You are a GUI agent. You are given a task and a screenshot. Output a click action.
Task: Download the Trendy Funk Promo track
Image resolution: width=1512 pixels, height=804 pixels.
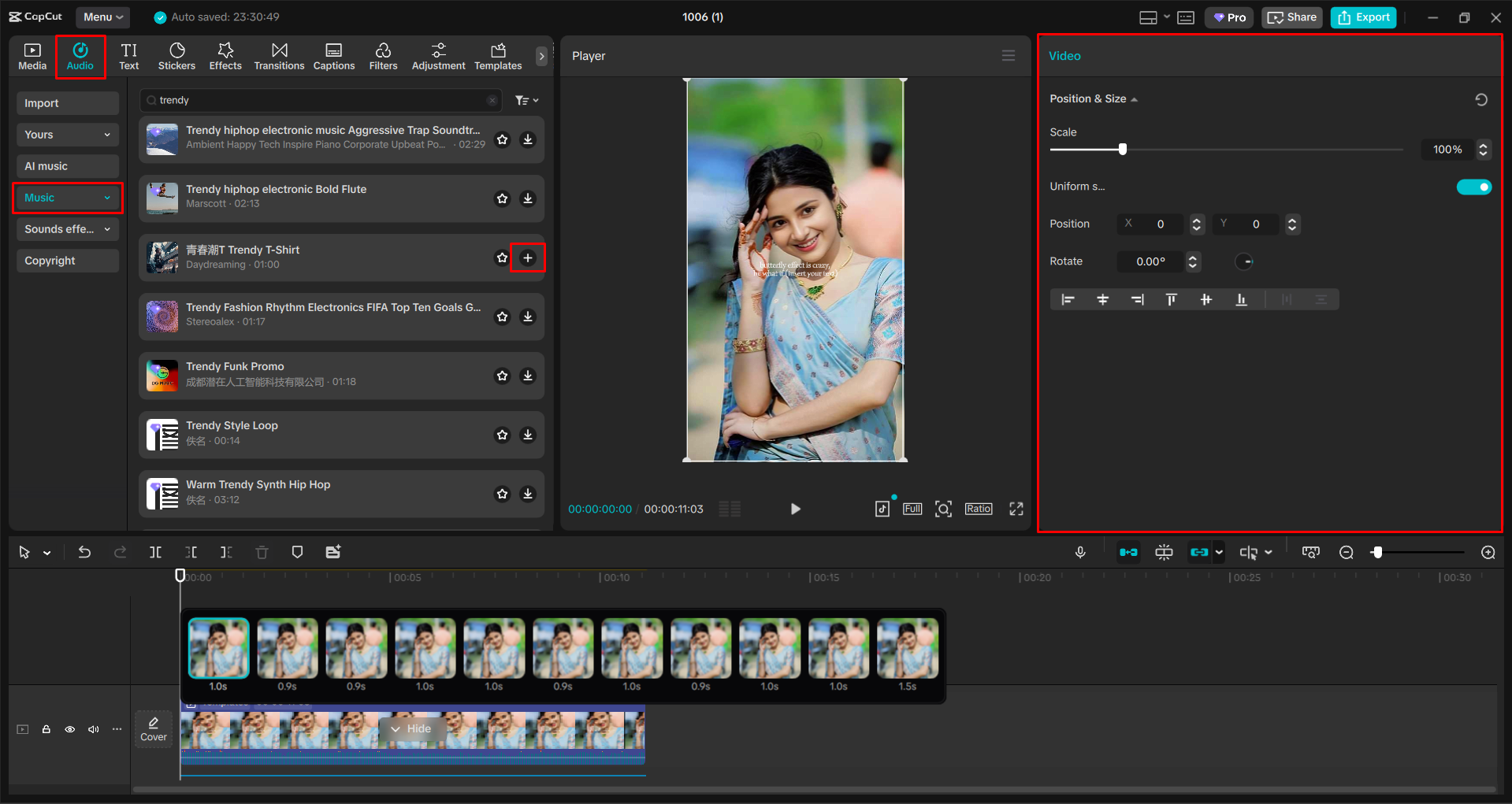tap(528, 376)
